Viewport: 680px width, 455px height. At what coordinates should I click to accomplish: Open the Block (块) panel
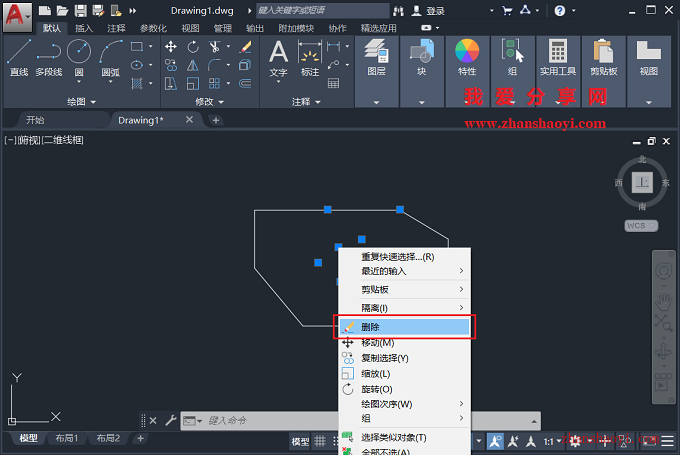click(x=422, y=57)
